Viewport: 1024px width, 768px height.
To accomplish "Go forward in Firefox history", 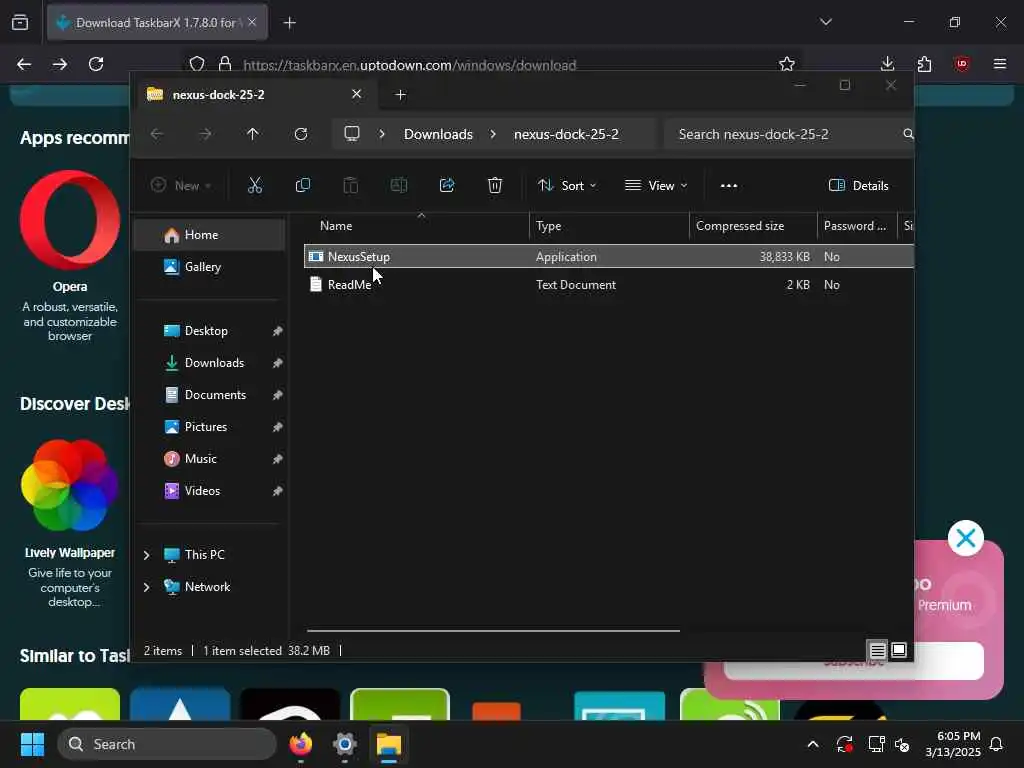I will pos(60,64).
